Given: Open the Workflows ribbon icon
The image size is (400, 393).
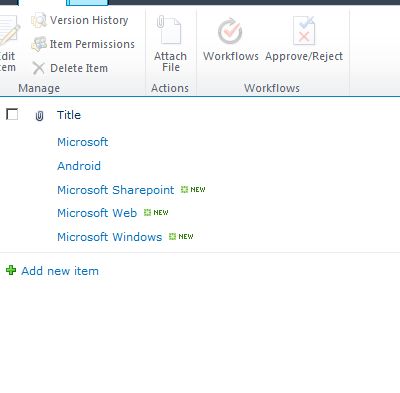Looking at the screenshot, I should 230,31.
